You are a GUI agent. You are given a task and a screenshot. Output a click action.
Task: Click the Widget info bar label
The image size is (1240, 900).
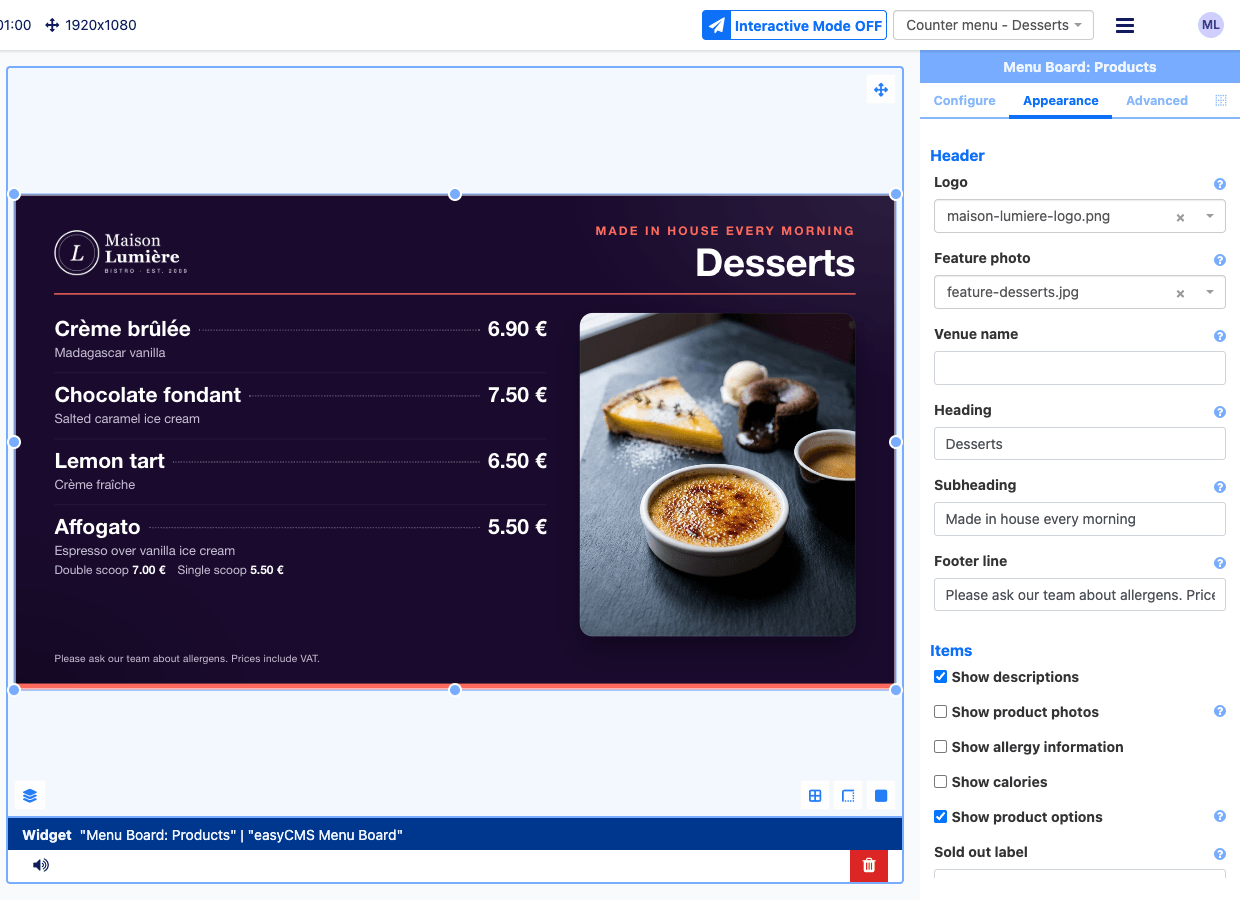47,835
